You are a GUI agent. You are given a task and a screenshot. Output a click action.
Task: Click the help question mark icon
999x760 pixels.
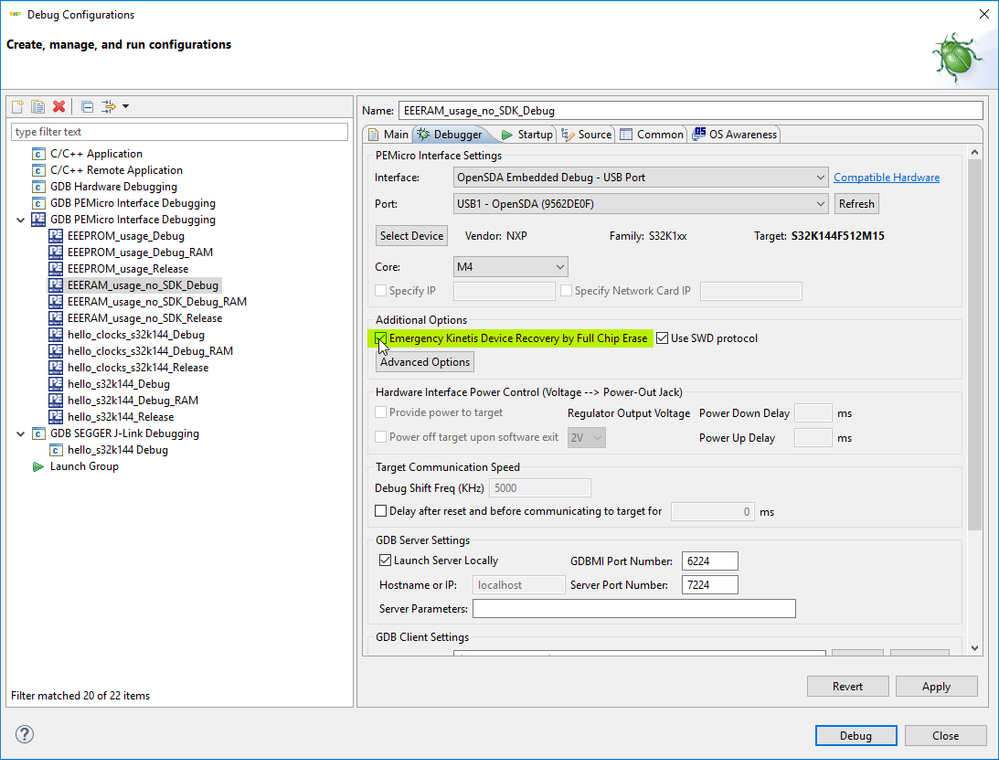point(24,735)
